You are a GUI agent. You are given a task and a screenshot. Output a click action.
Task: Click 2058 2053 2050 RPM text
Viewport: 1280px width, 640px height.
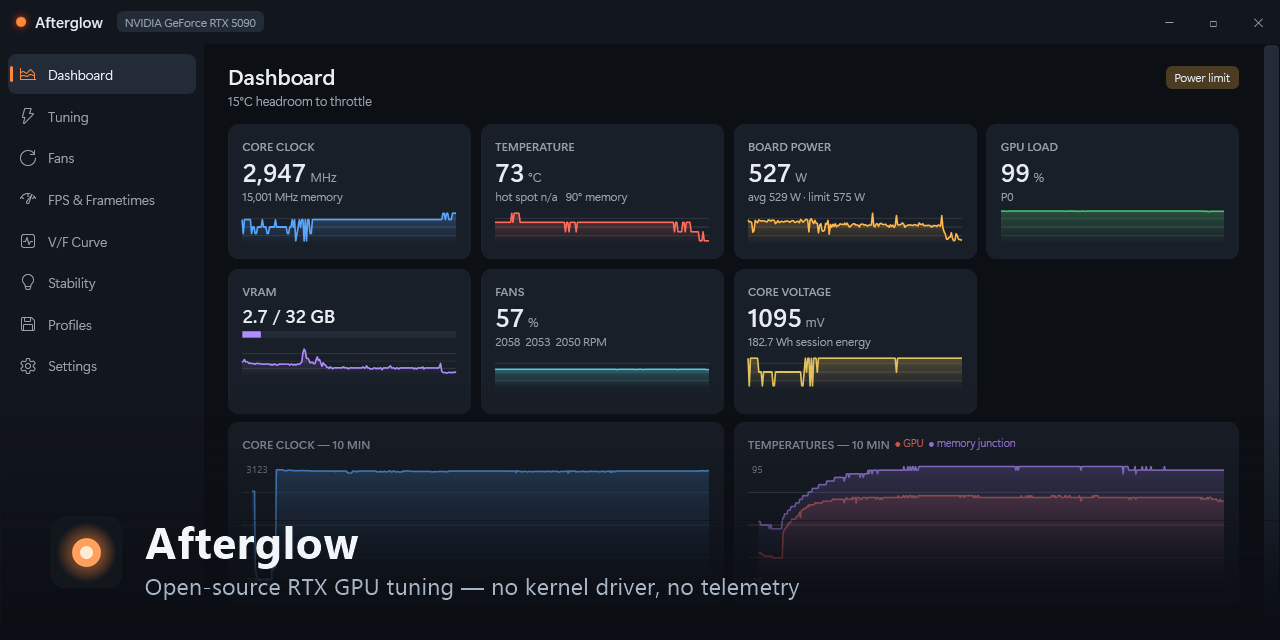pyautogui.click(x=550, y=342)
